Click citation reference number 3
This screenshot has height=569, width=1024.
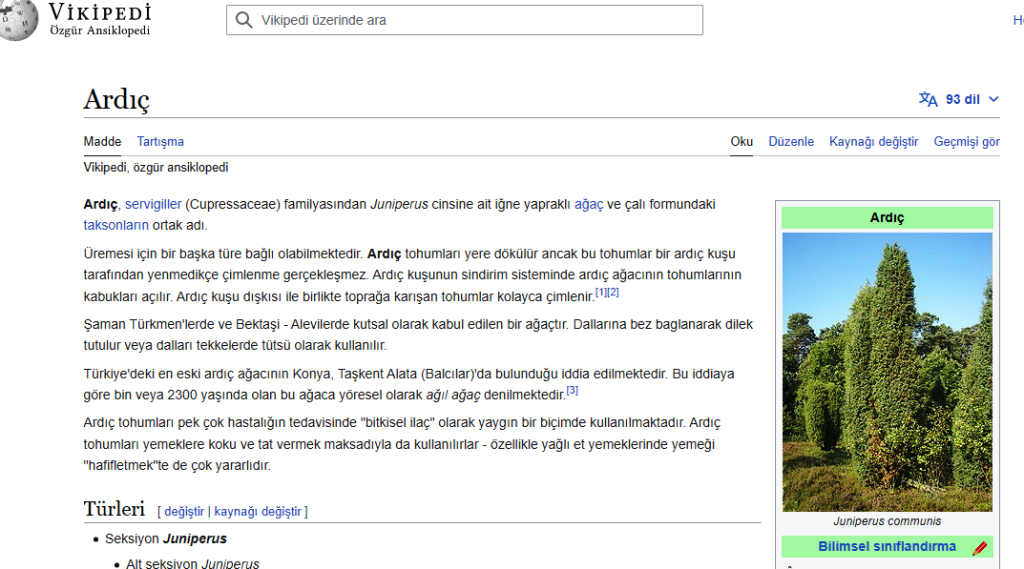coord(572,390)
